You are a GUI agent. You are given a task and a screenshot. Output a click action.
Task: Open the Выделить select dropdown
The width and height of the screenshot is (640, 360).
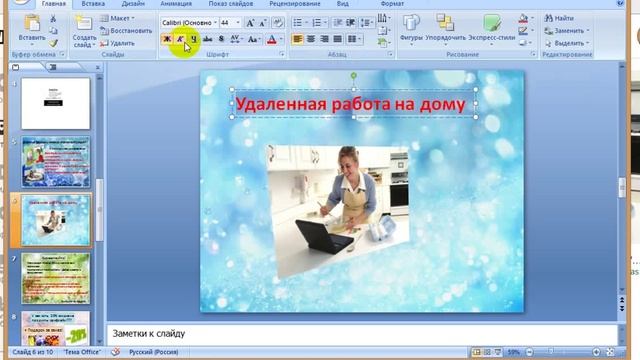pos(567,43)
